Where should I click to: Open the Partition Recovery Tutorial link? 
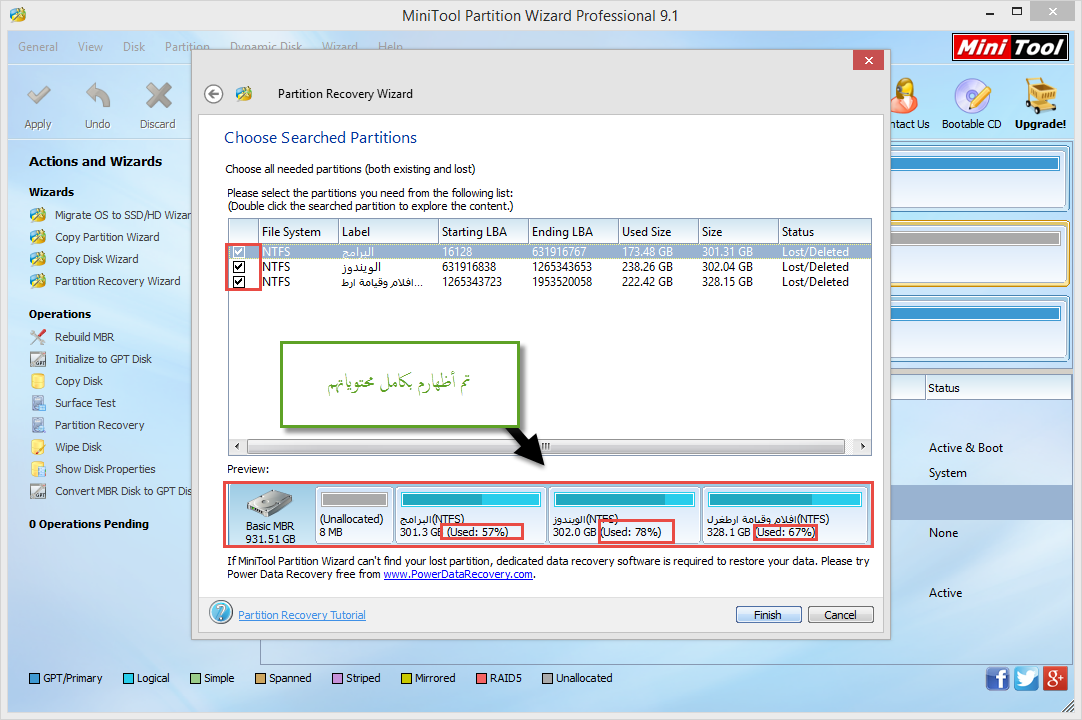tap(302, 615)
